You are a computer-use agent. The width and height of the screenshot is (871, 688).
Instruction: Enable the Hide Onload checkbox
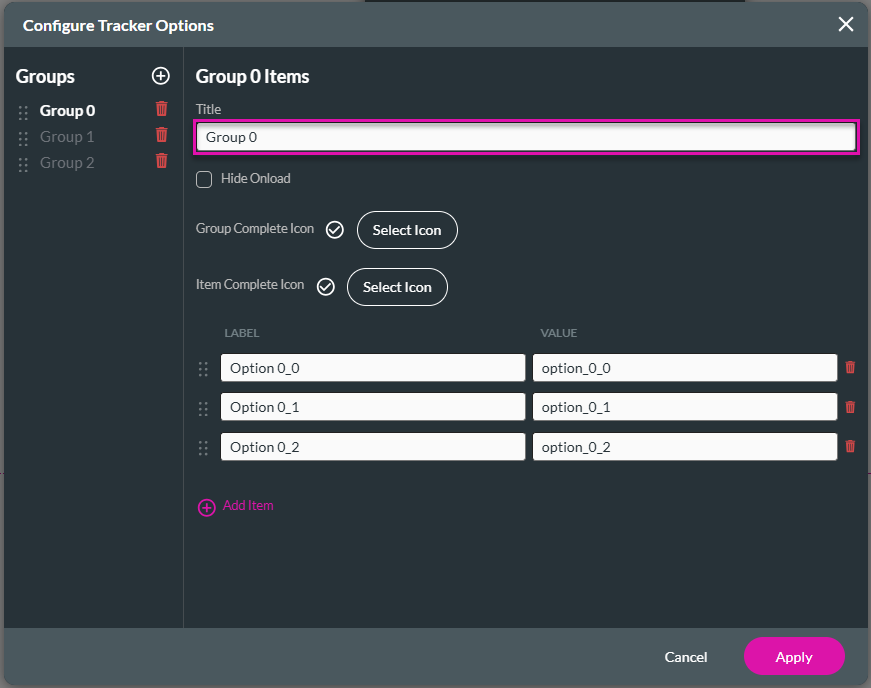click(204, 179)
